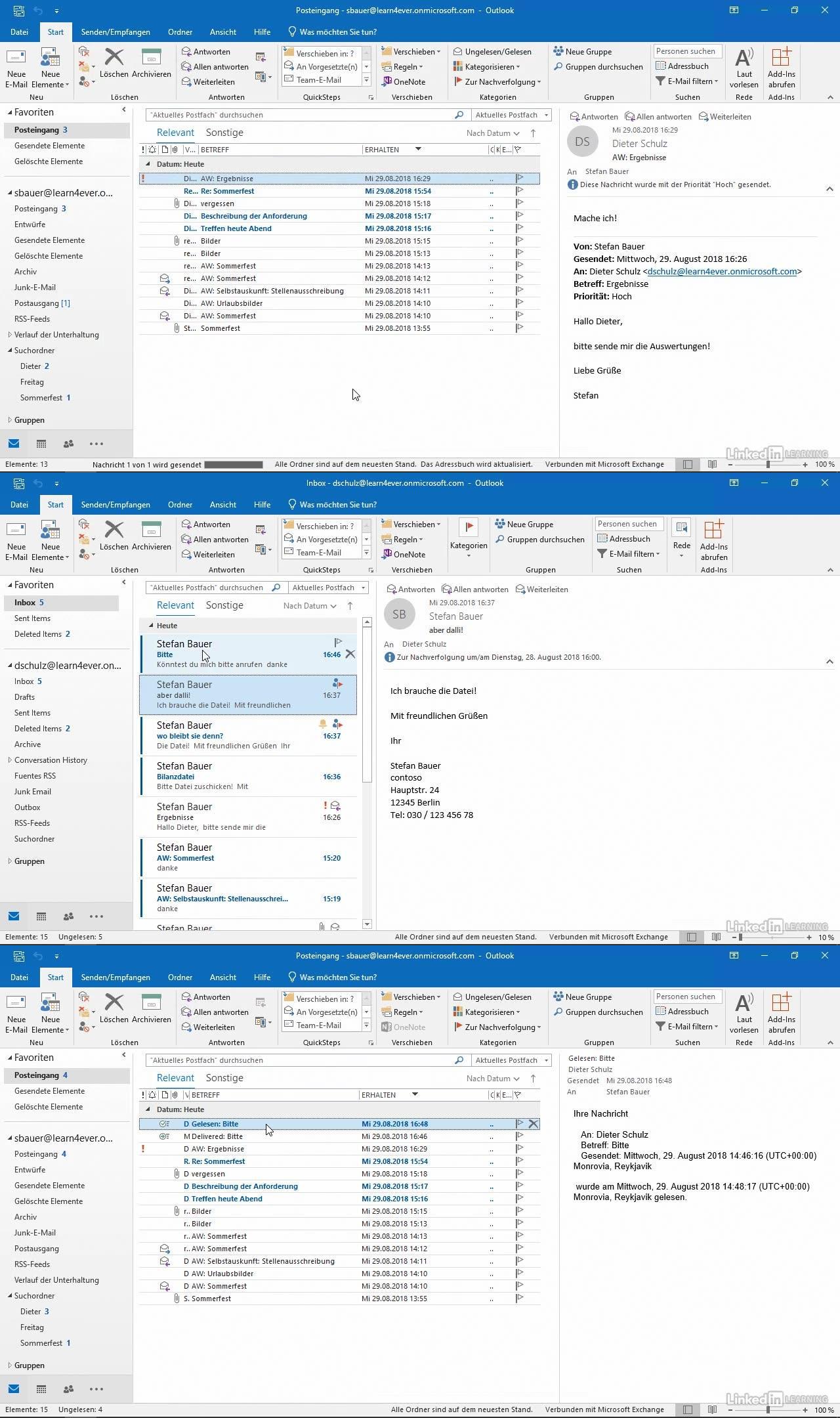Open the Senden/Empfangen ribbon tab in the bottom window
Screen dimensions: 840x1418
[x=115, y=978]
